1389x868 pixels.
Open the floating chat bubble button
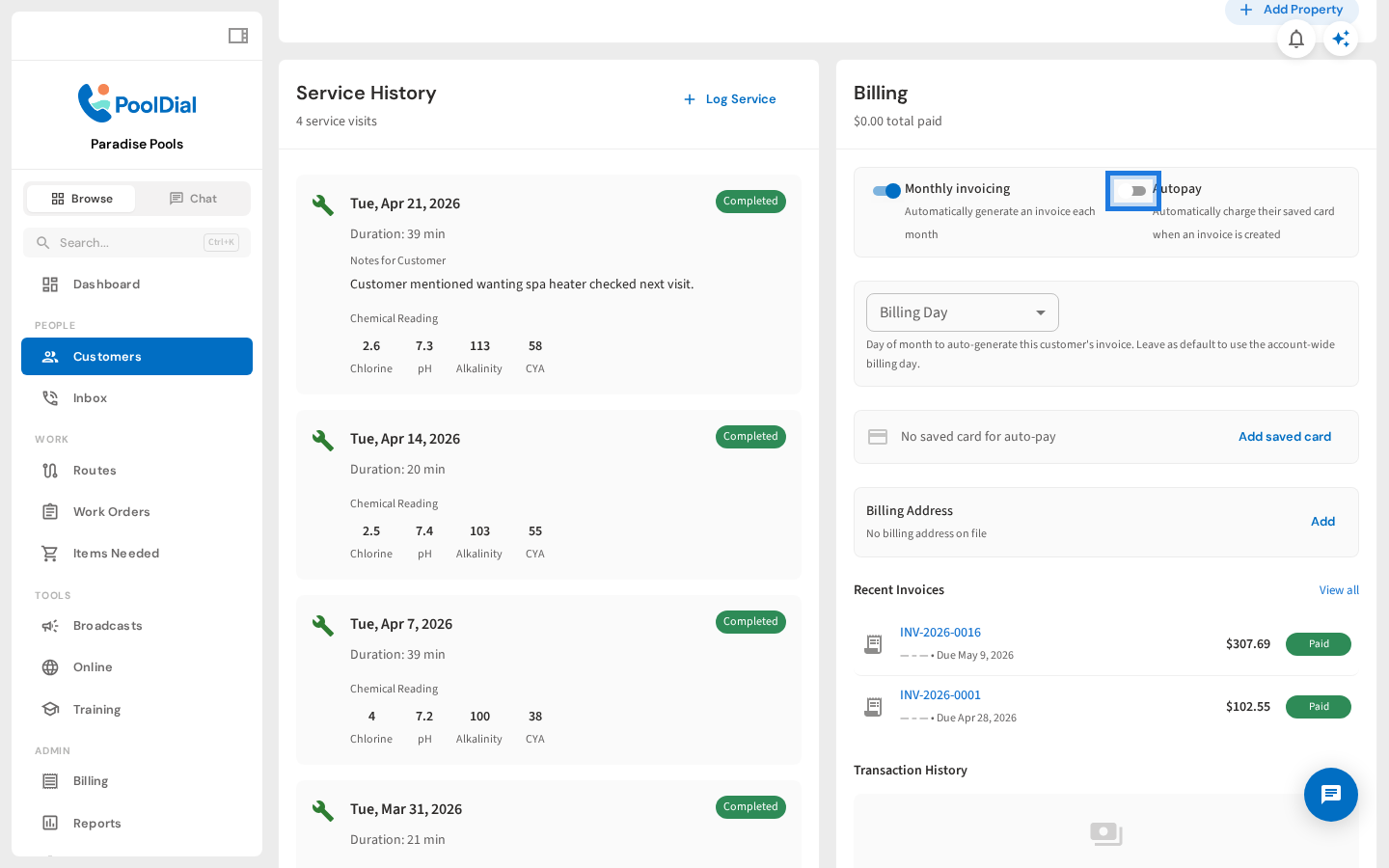[x=1331, y=795]
